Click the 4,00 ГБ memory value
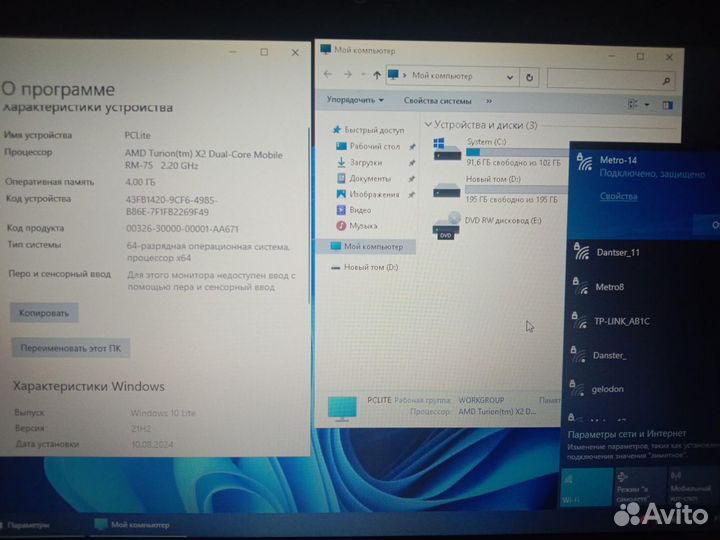The width and height of the screenshot is (720, 540). coord(140,182)
